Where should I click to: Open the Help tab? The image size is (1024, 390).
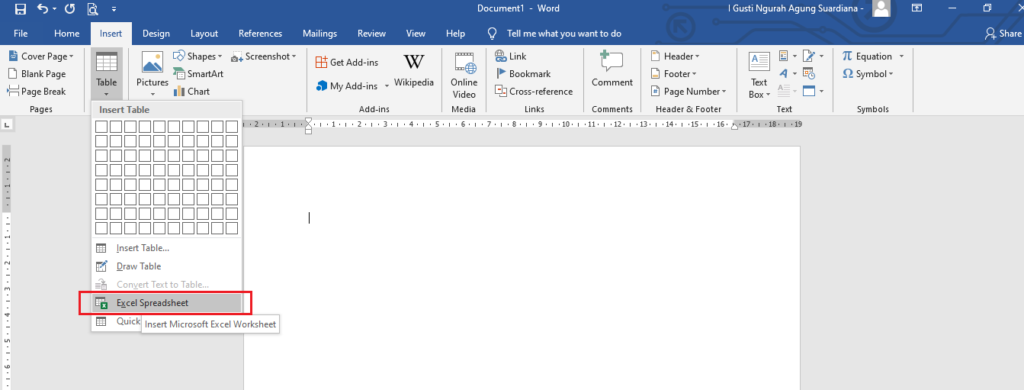[x=455, y=33]
